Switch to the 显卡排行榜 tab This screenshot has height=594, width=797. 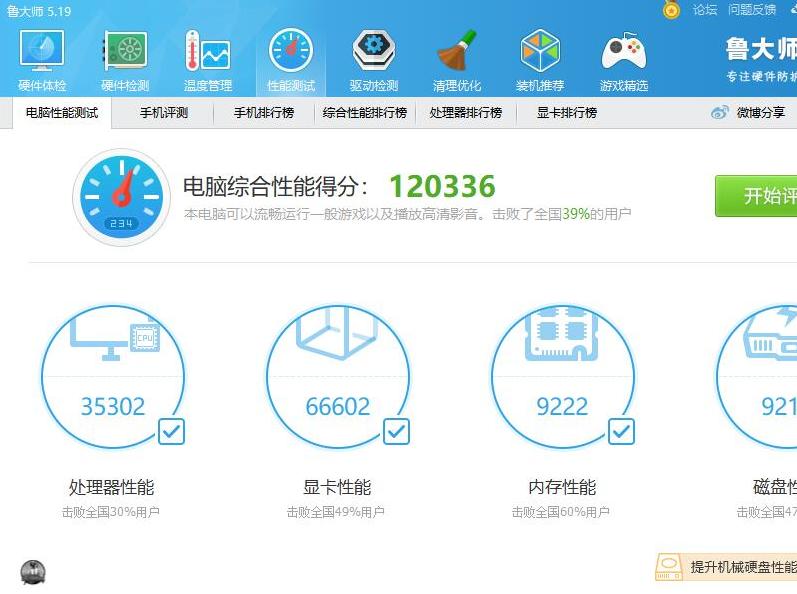[567, 113]
